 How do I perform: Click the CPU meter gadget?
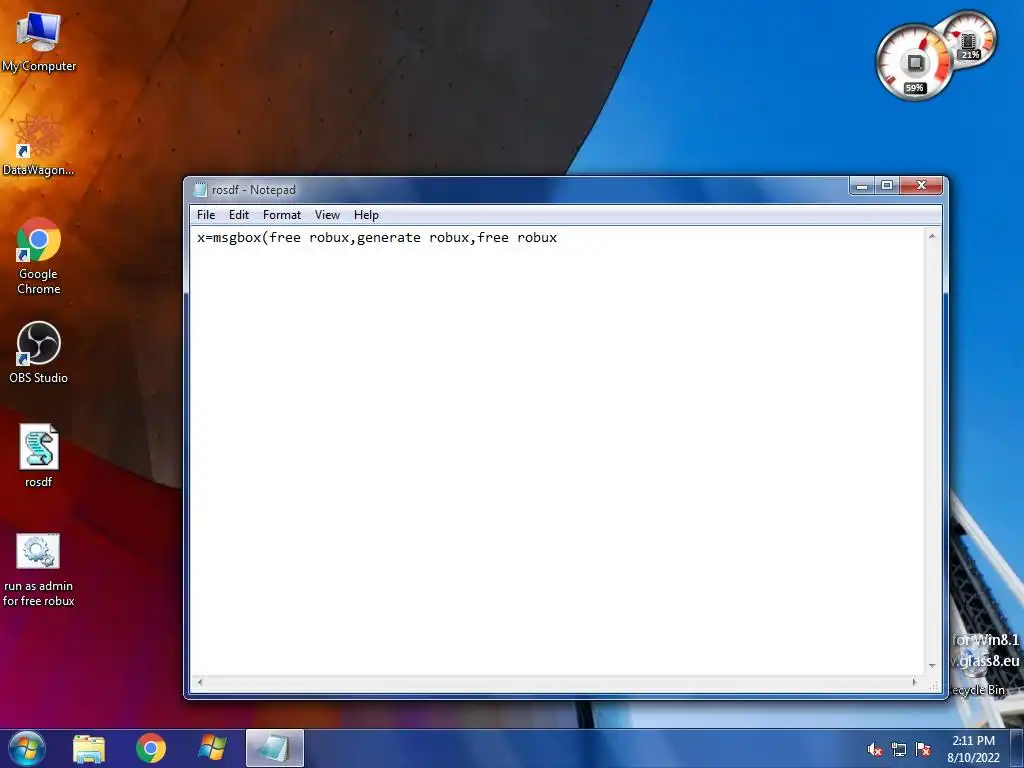(x=914, y=63)
